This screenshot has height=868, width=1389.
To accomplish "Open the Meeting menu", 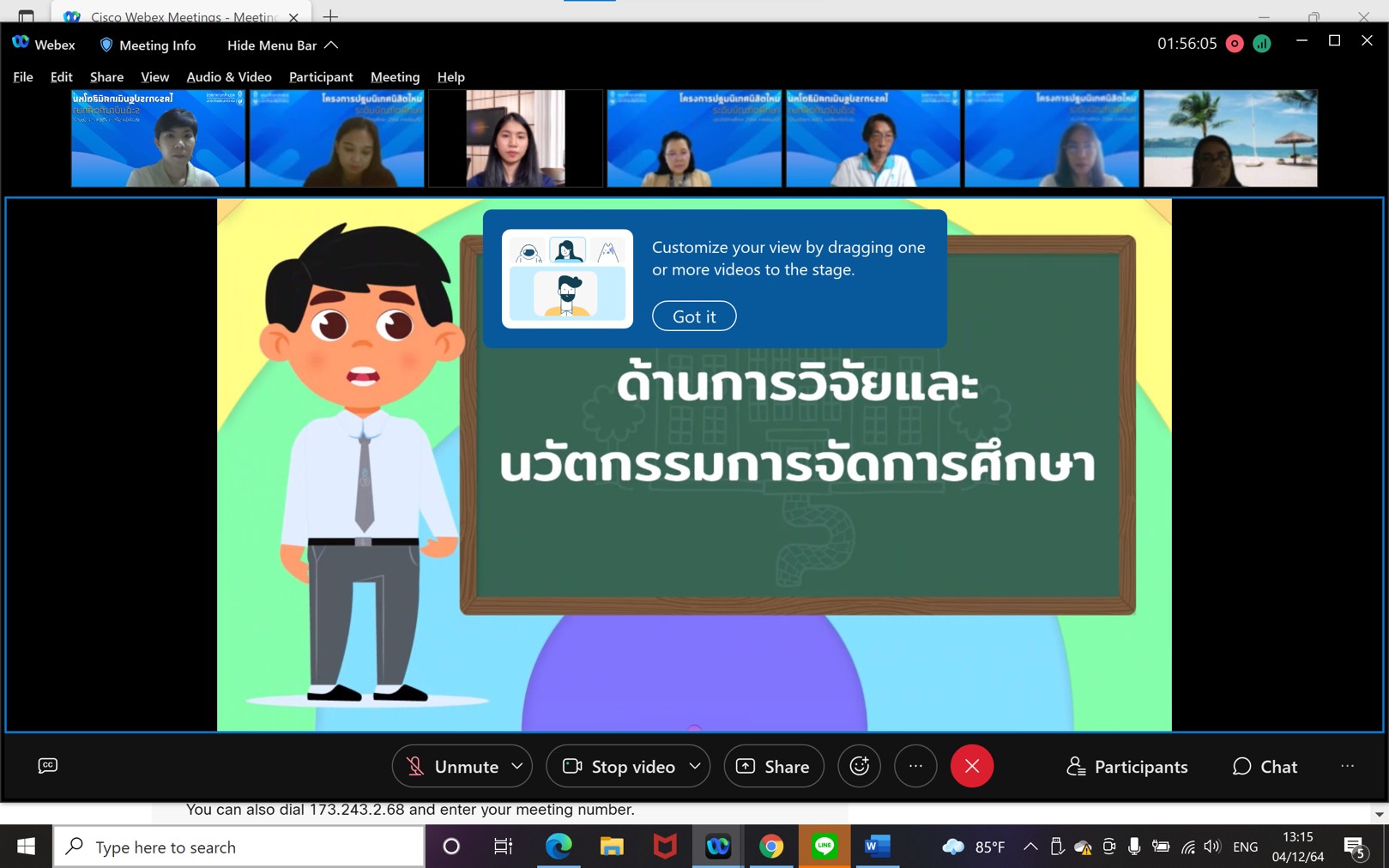I will click(x=395, y=76).
